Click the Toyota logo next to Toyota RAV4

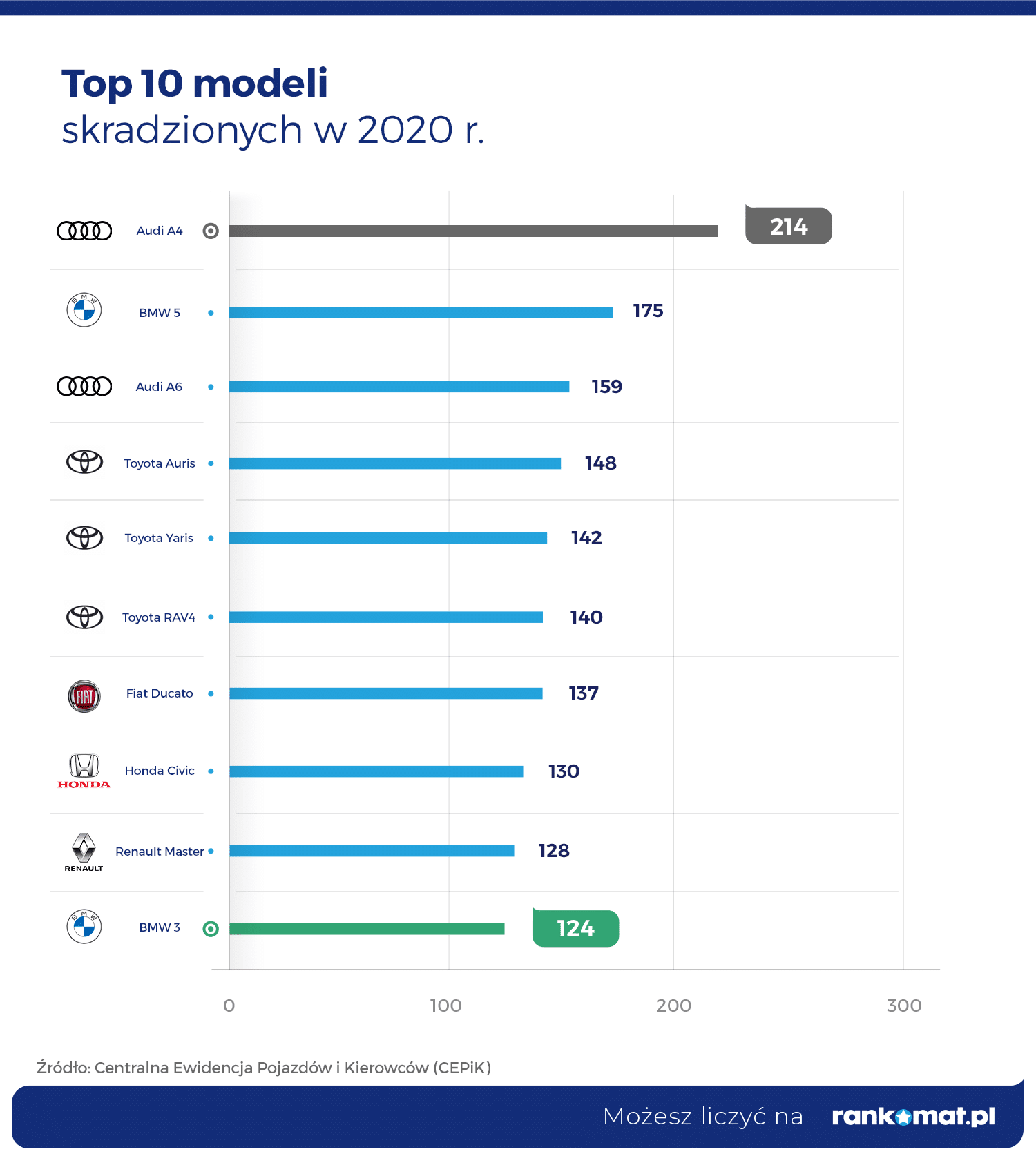[84, 617]
